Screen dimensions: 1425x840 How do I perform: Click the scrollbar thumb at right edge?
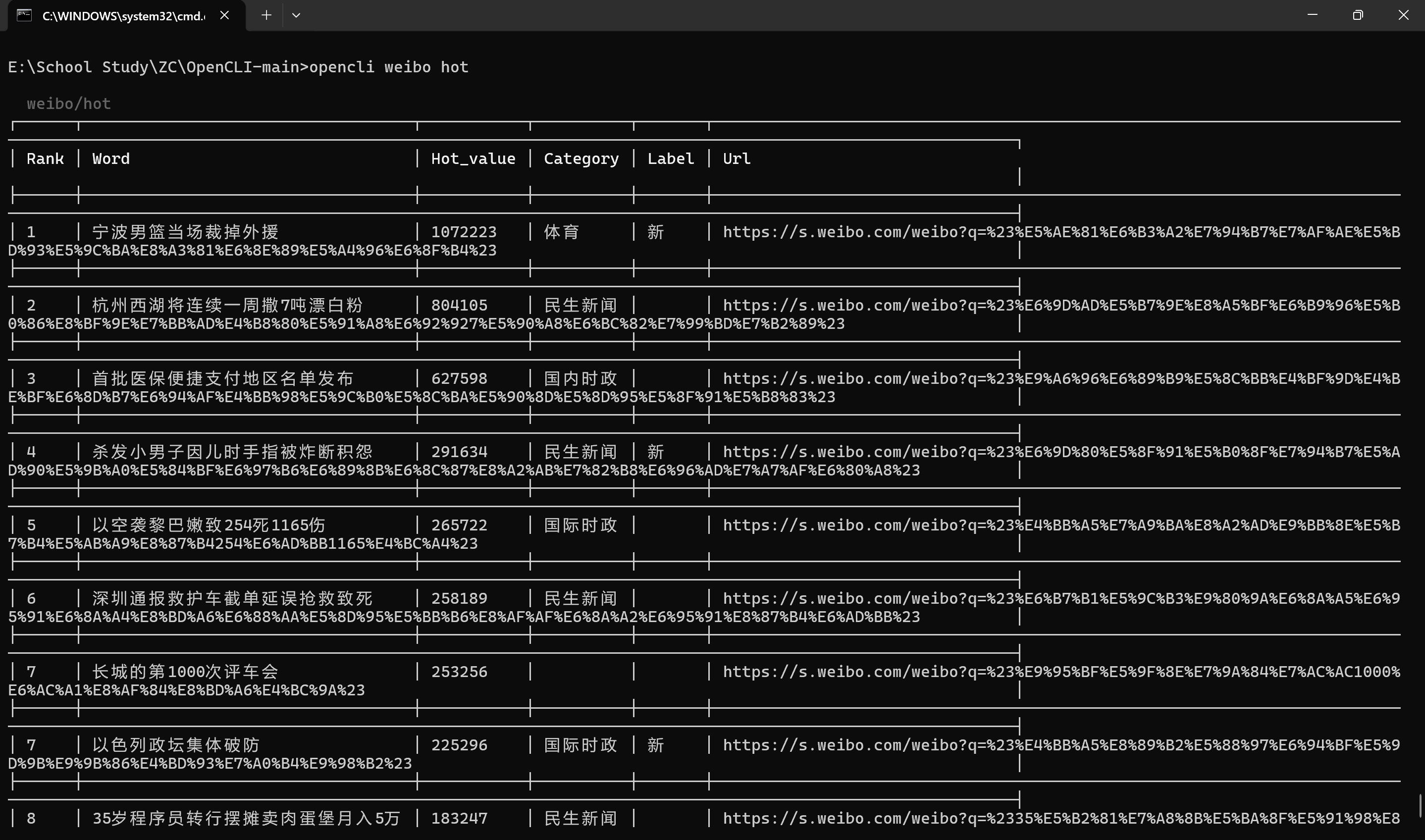[x=1420, y=805]
